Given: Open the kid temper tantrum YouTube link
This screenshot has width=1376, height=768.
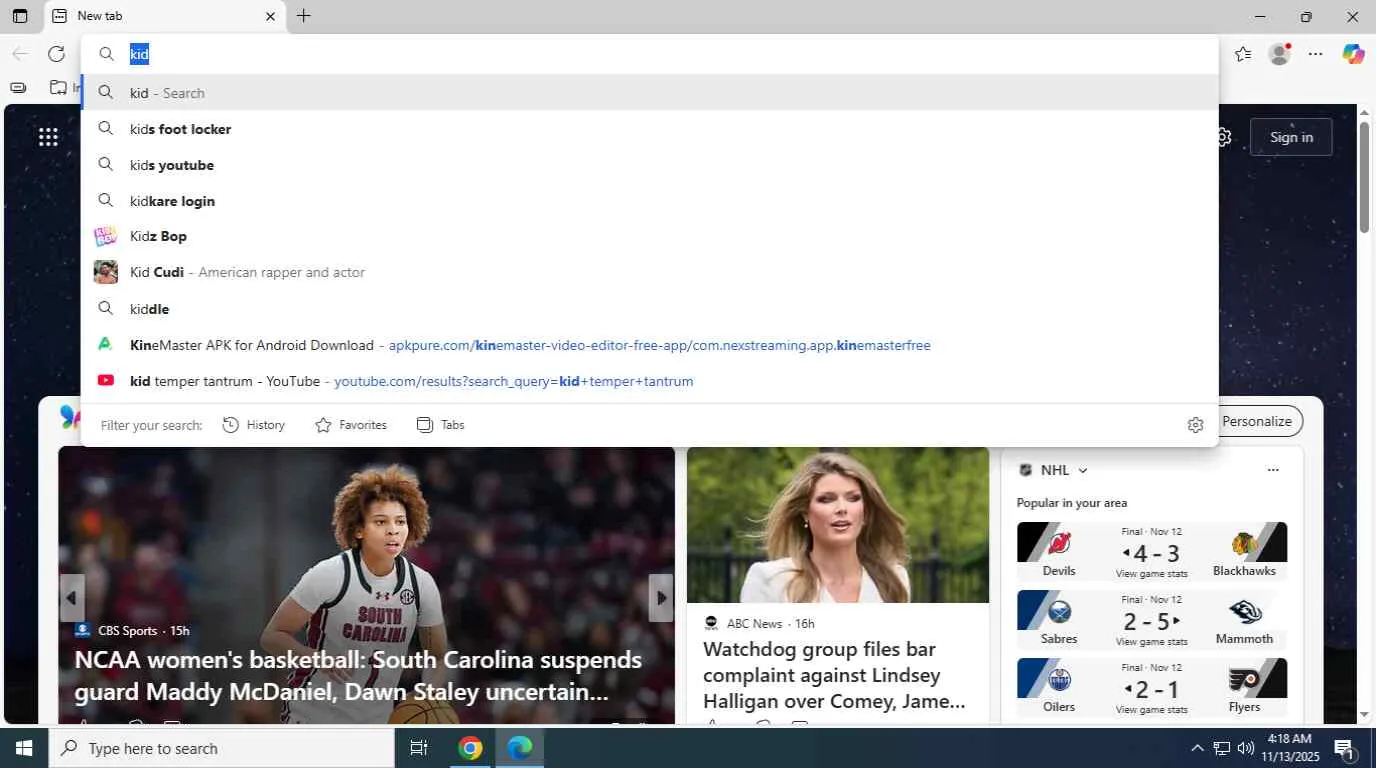Looking at the screenshot, I should click(x=650, y=381).
